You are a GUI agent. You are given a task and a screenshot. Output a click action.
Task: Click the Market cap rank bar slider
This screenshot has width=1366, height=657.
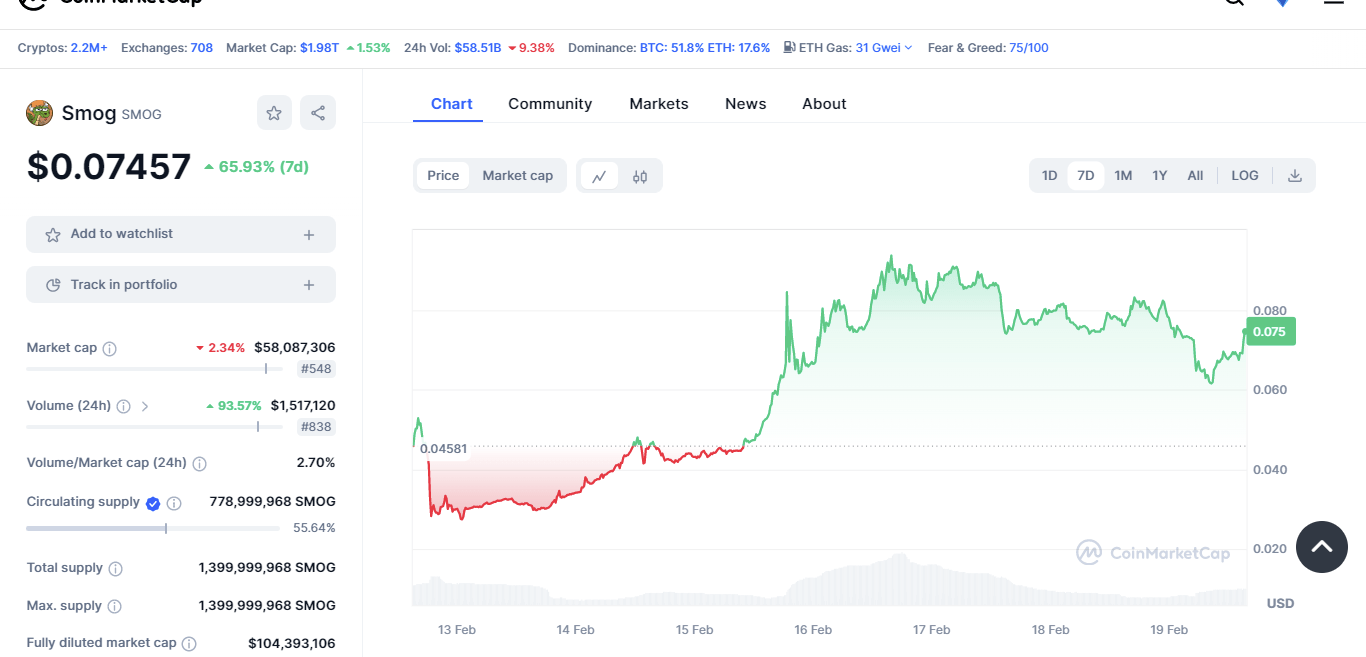tap(154, 369)
